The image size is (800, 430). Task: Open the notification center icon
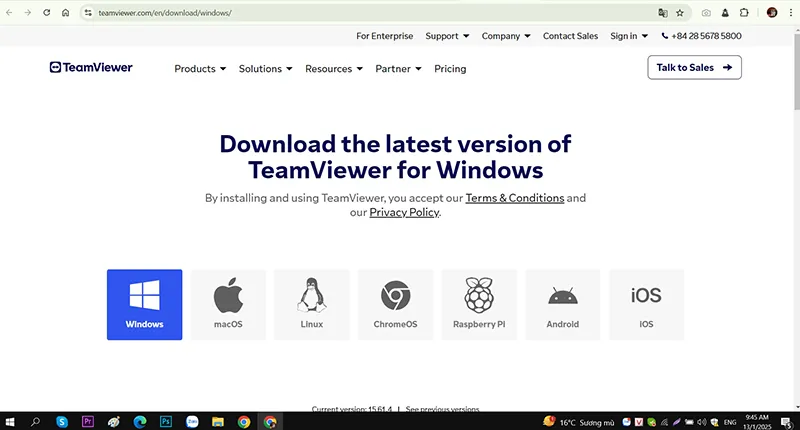(786, 422)
